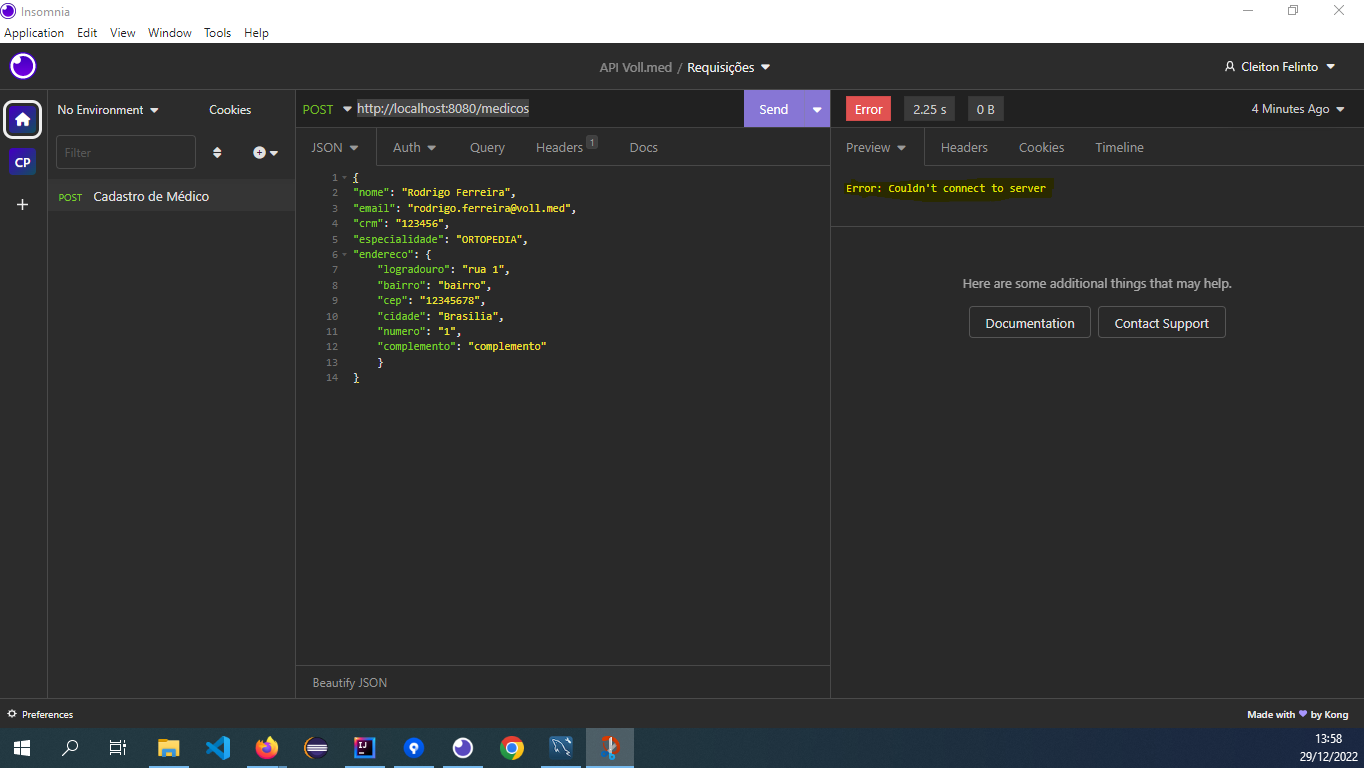Open the Application menu

pos(34,33)
